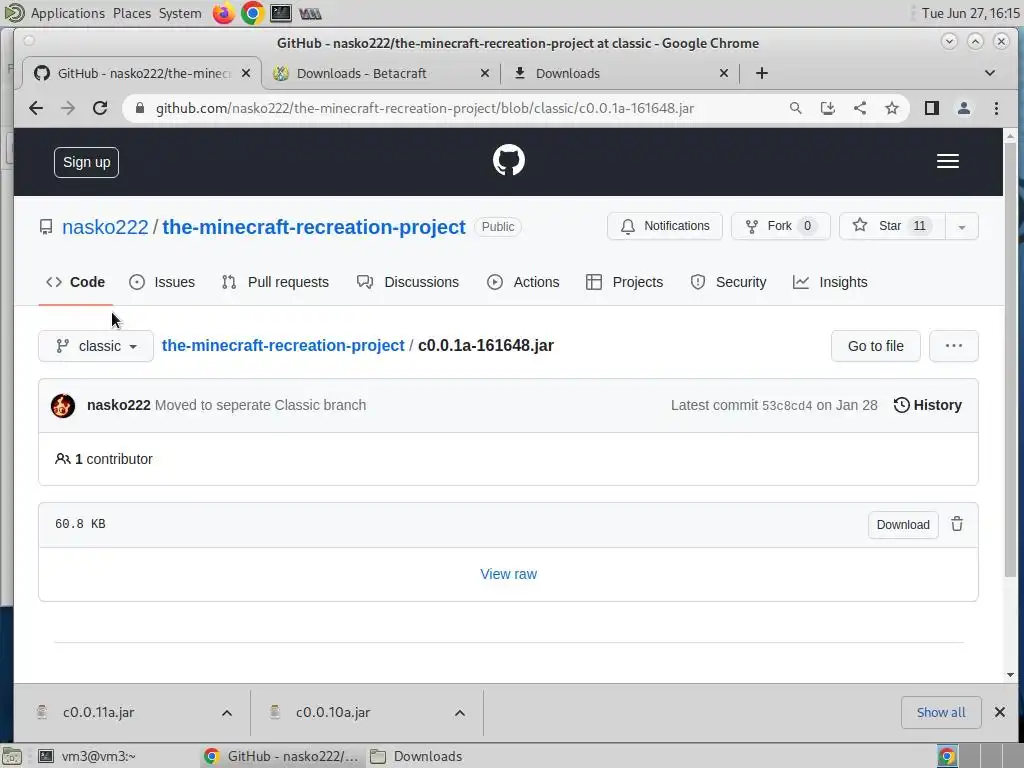
Task: Open the GitHub hamburger navigation menu
Action: click(x=948, y=161)
